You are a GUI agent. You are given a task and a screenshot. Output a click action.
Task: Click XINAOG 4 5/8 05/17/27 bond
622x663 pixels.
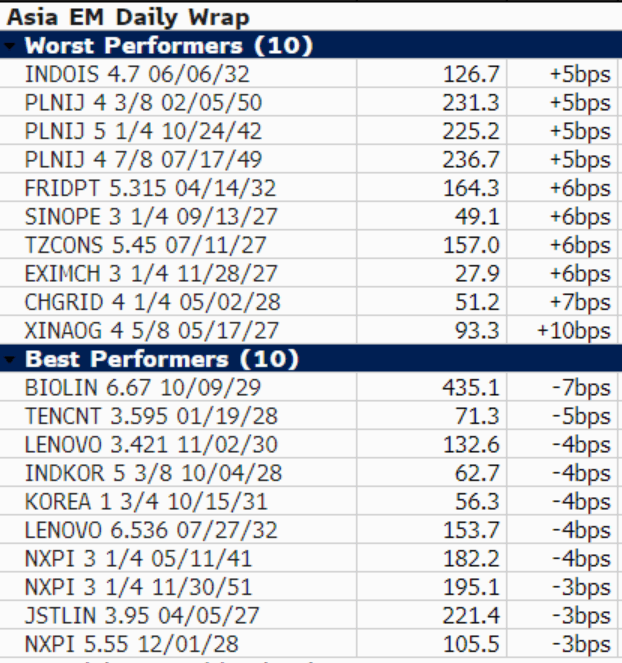tap(152, 330)
